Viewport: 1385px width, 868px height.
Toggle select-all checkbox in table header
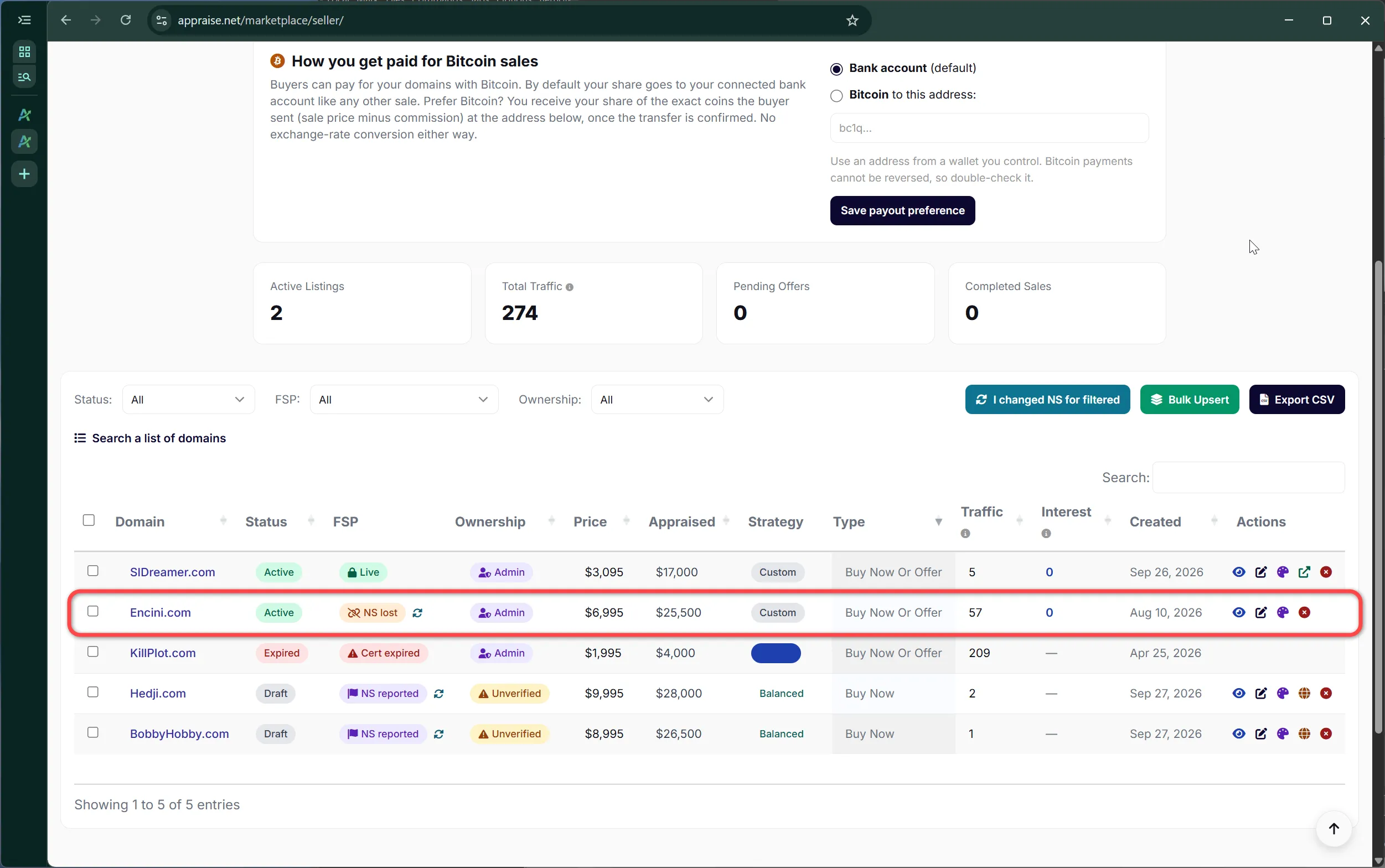click(x=89, y=520)
